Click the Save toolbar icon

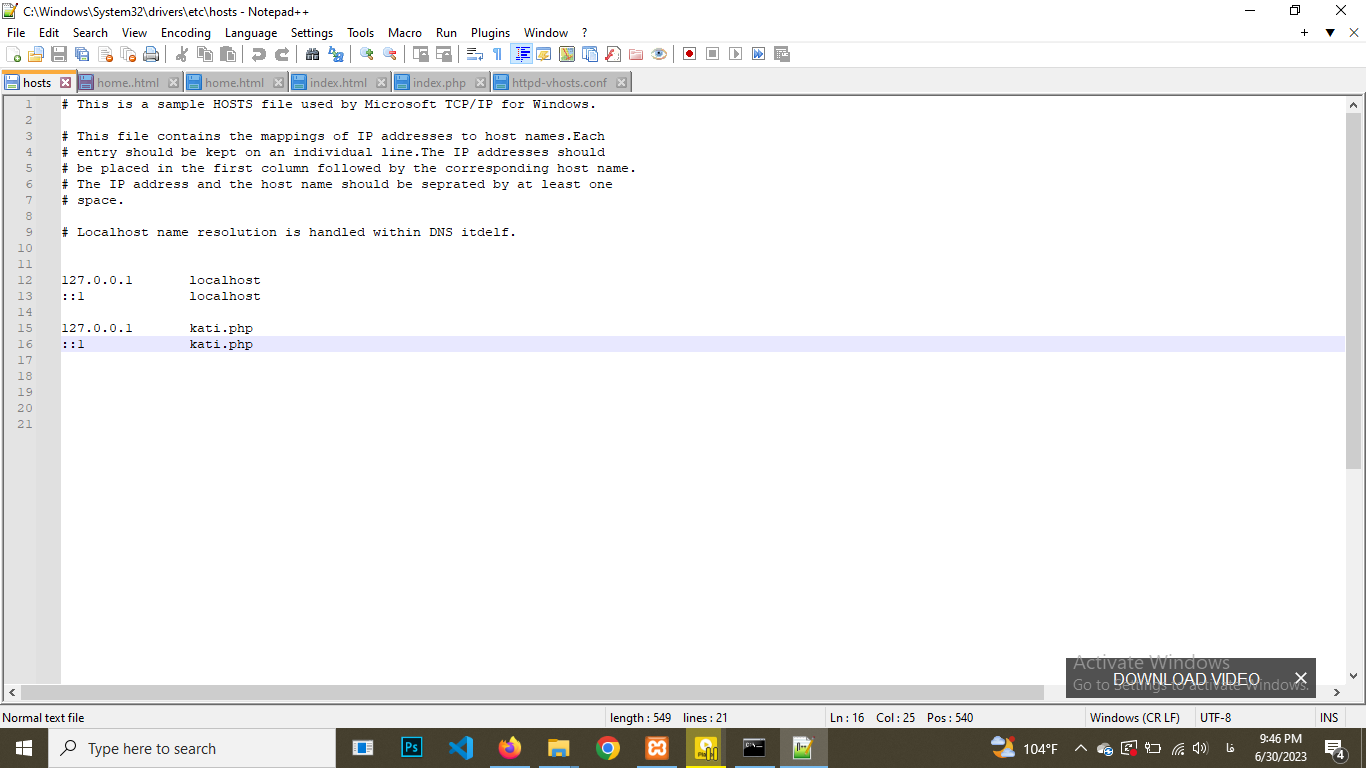pos(59,54)
